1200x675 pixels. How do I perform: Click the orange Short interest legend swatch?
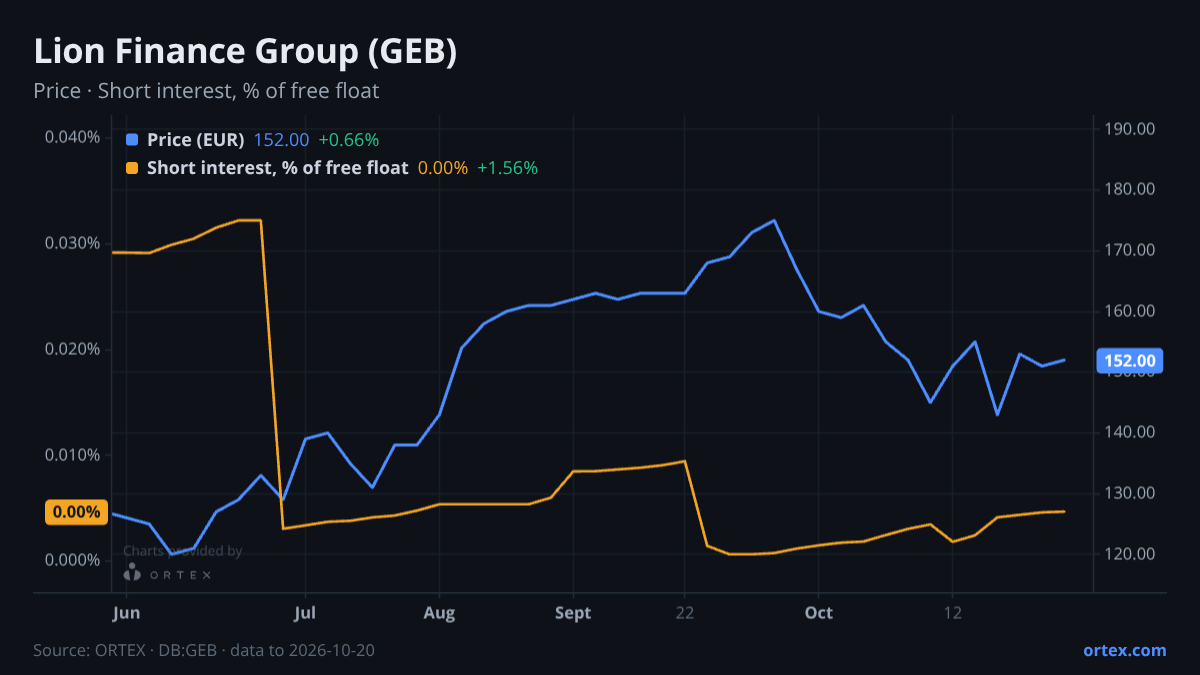(132, 168)
